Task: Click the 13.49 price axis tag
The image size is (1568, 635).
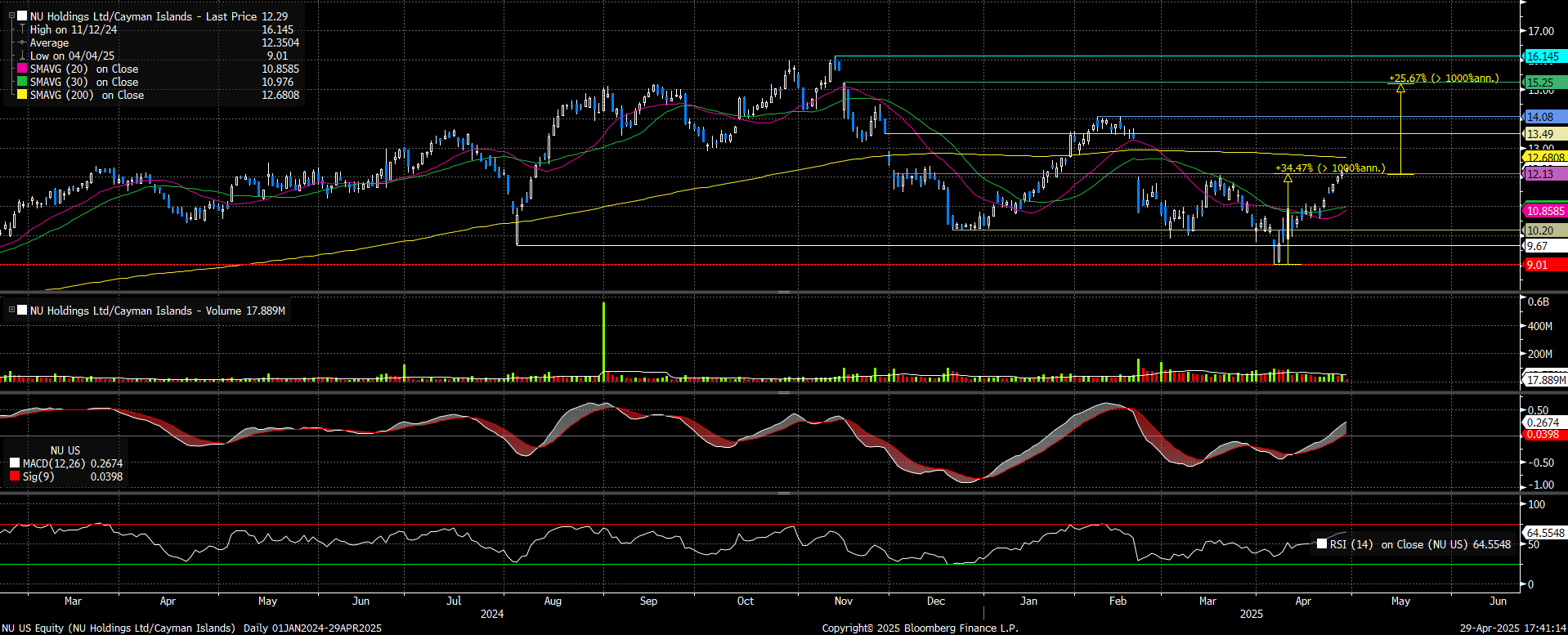Action: (x=1544, y=134)
